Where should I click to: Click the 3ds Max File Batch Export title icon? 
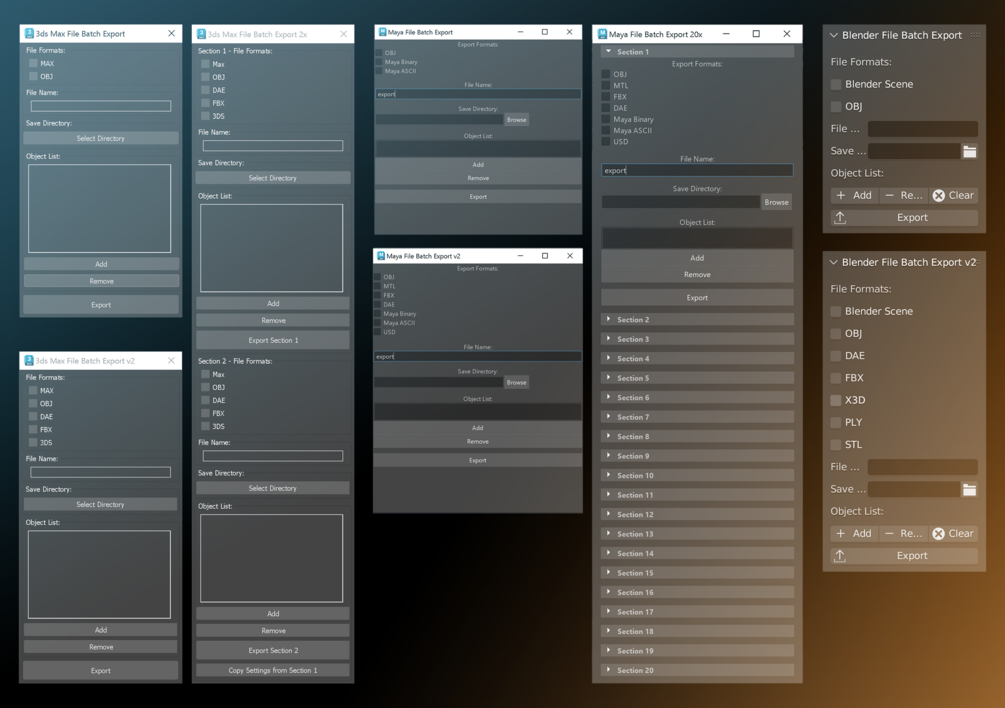click(29, 33)
